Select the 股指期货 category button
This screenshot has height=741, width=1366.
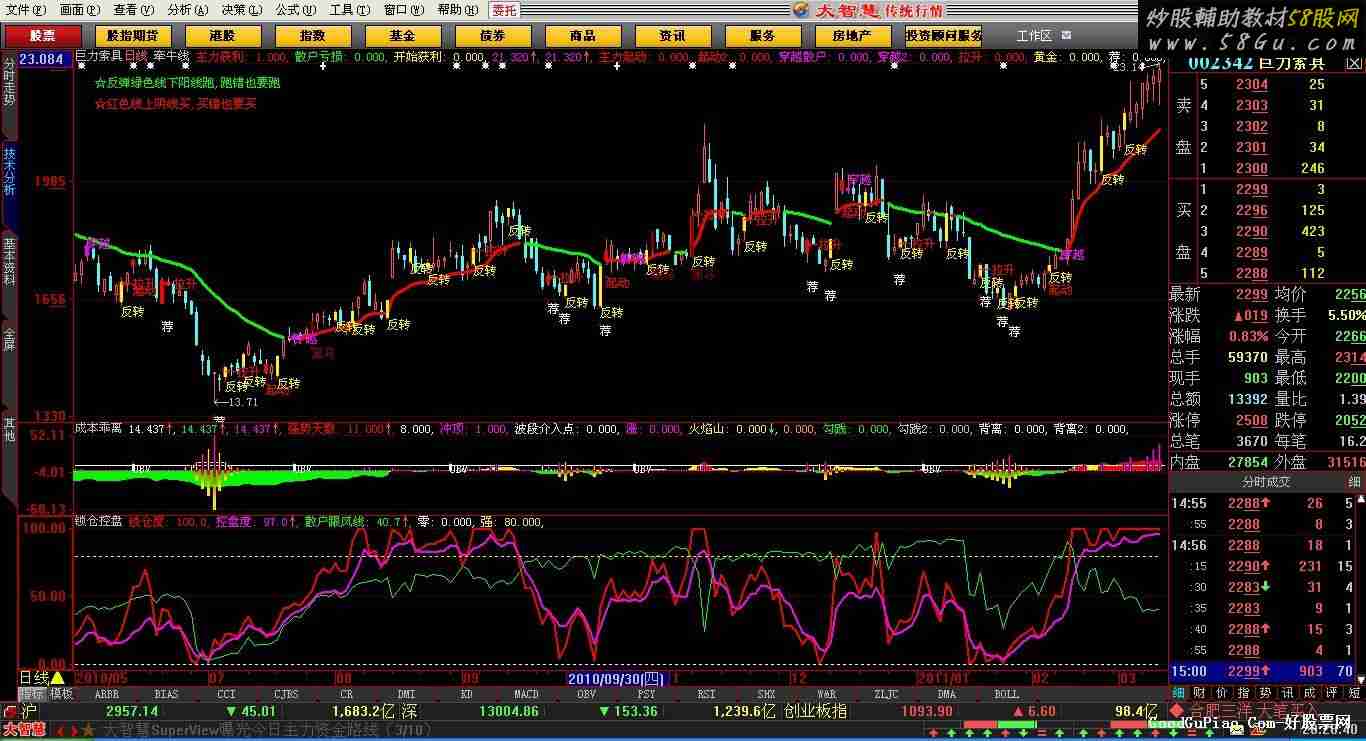tap(132, 35)
